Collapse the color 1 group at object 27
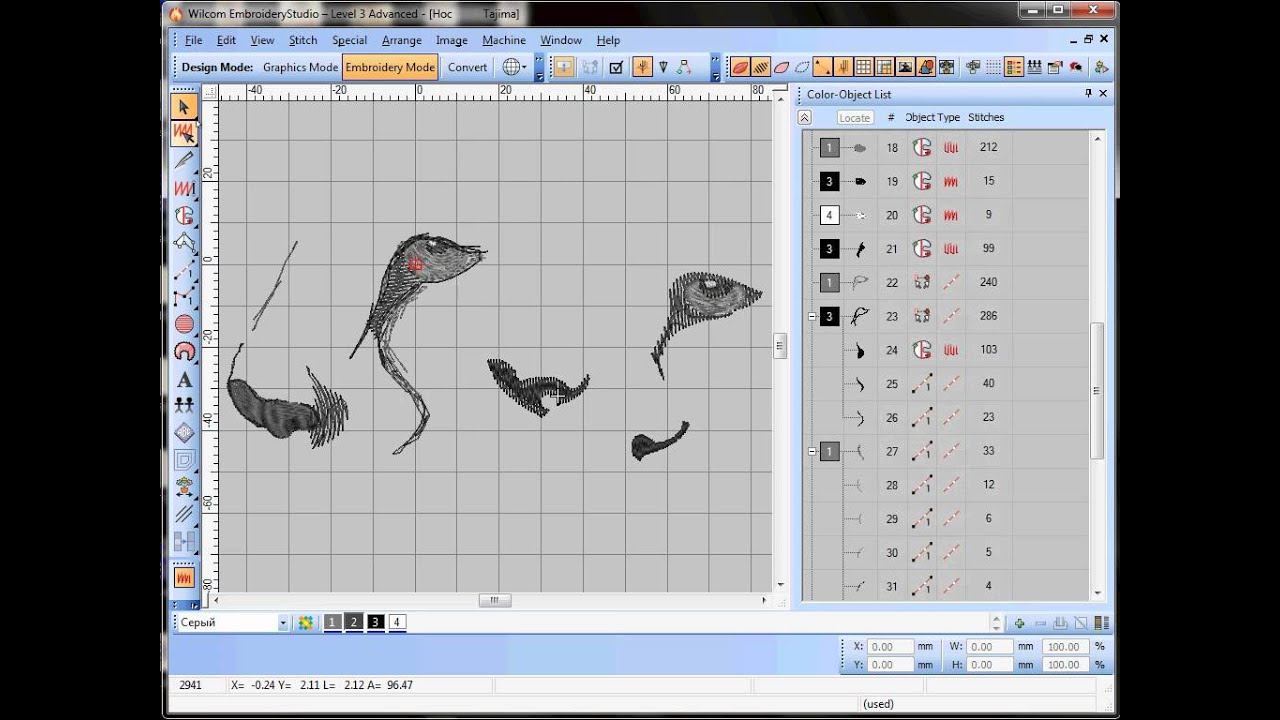This screenshot has width=1280, height=720. (x=812, y=452)
